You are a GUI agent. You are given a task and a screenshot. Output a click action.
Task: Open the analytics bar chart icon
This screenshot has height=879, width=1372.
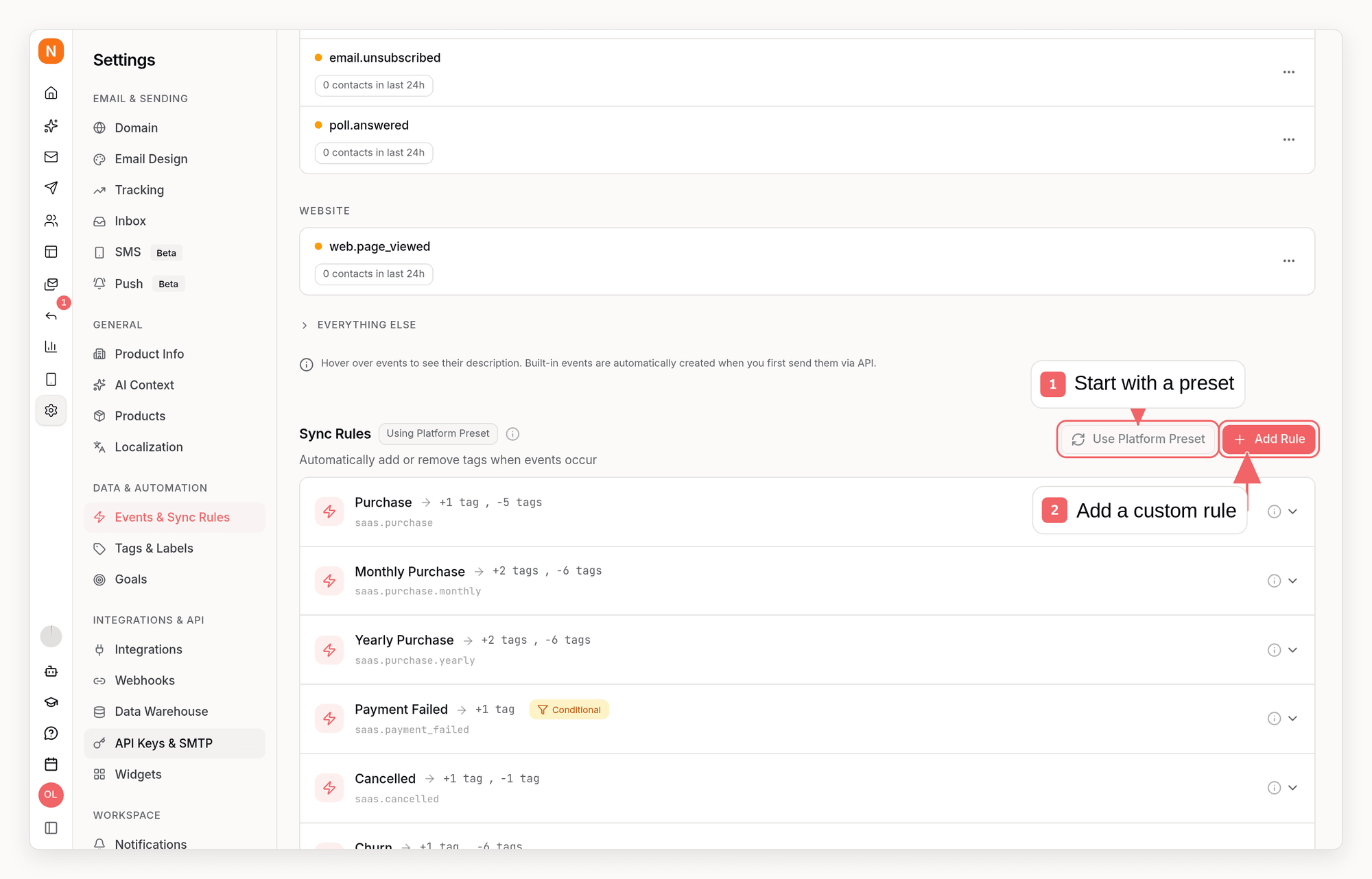coord(51,347)
